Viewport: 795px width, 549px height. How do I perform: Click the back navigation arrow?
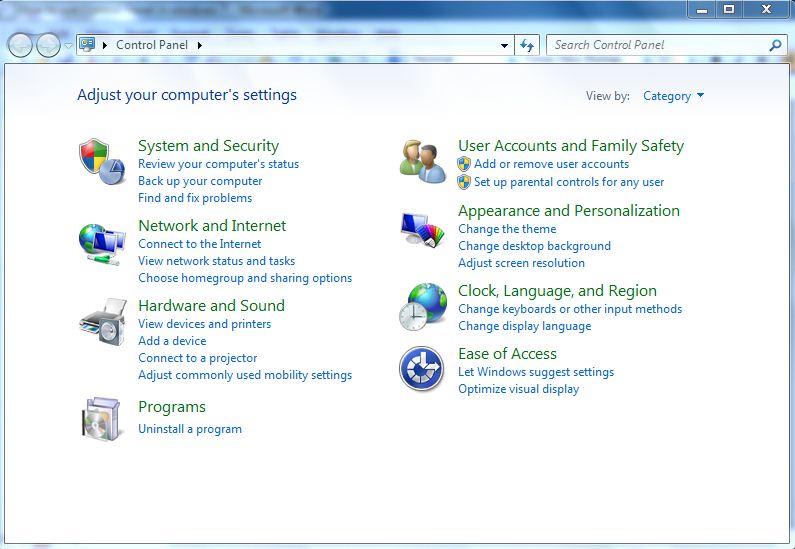click(20, 45)
